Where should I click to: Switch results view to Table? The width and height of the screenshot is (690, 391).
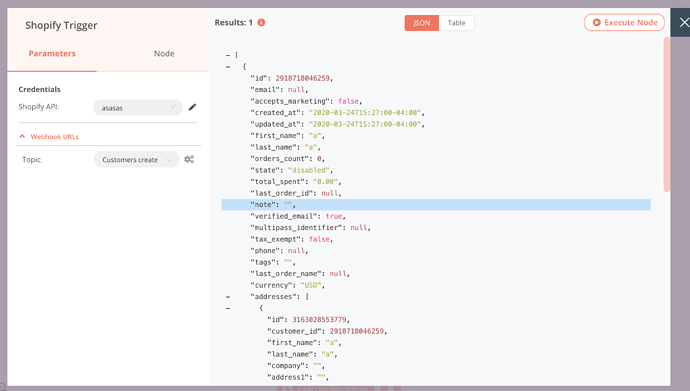pos(456,23)
